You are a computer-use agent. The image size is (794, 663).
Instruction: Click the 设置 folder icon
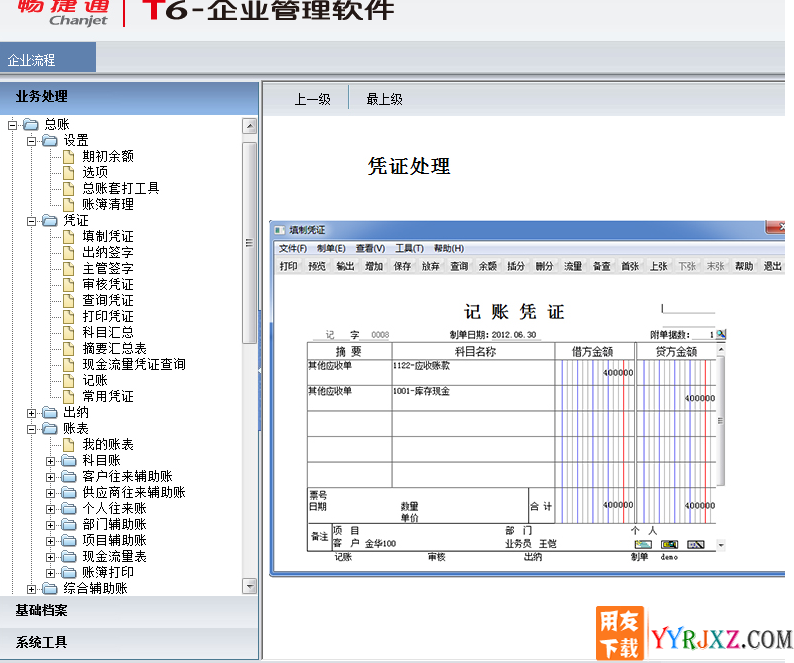(50, 140)
